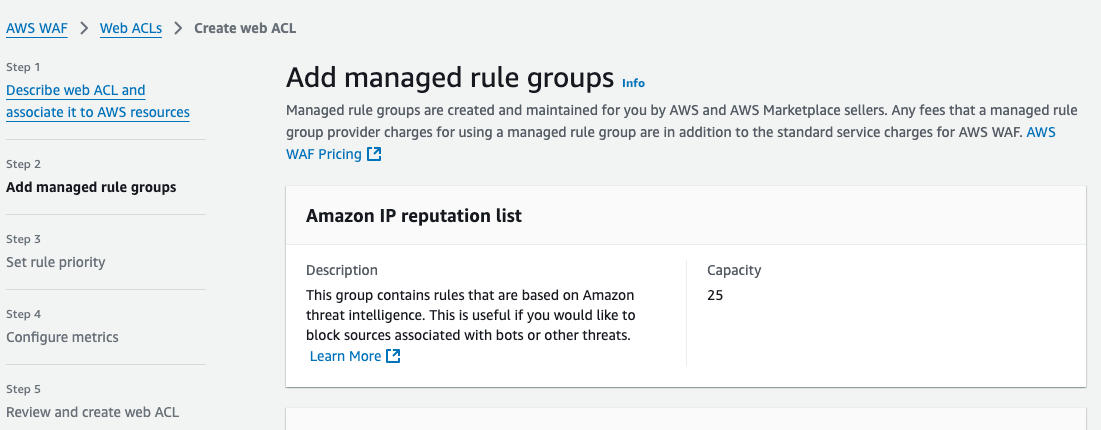Click the Step 4 label
Image resolution: width=1101 pixels, height=430 pixels.
coord(23,314)
